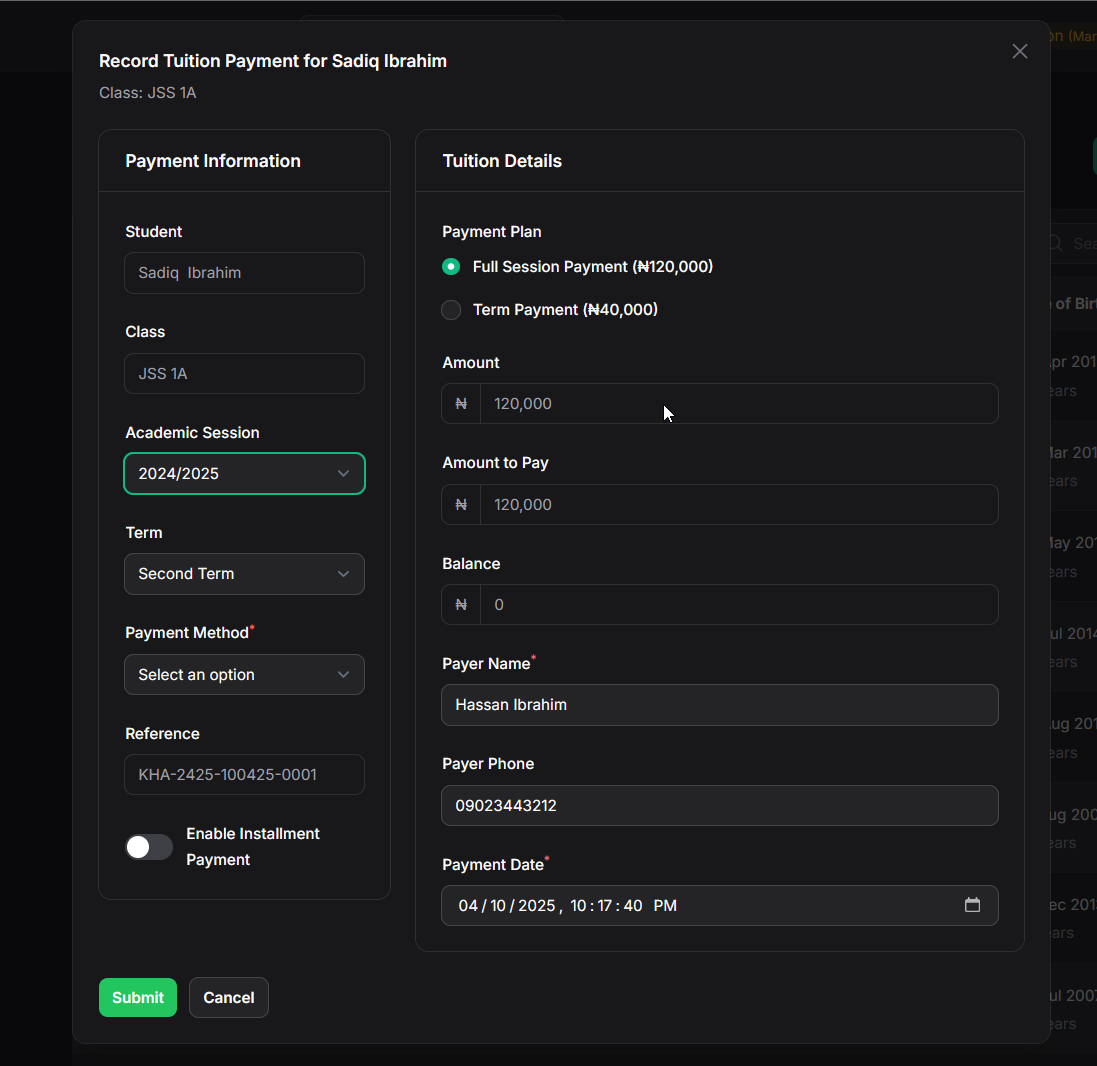The width and height of the screenshot is (1097, 1066).
Task: Submit the tuition payment form
Action: coord(138,997)
